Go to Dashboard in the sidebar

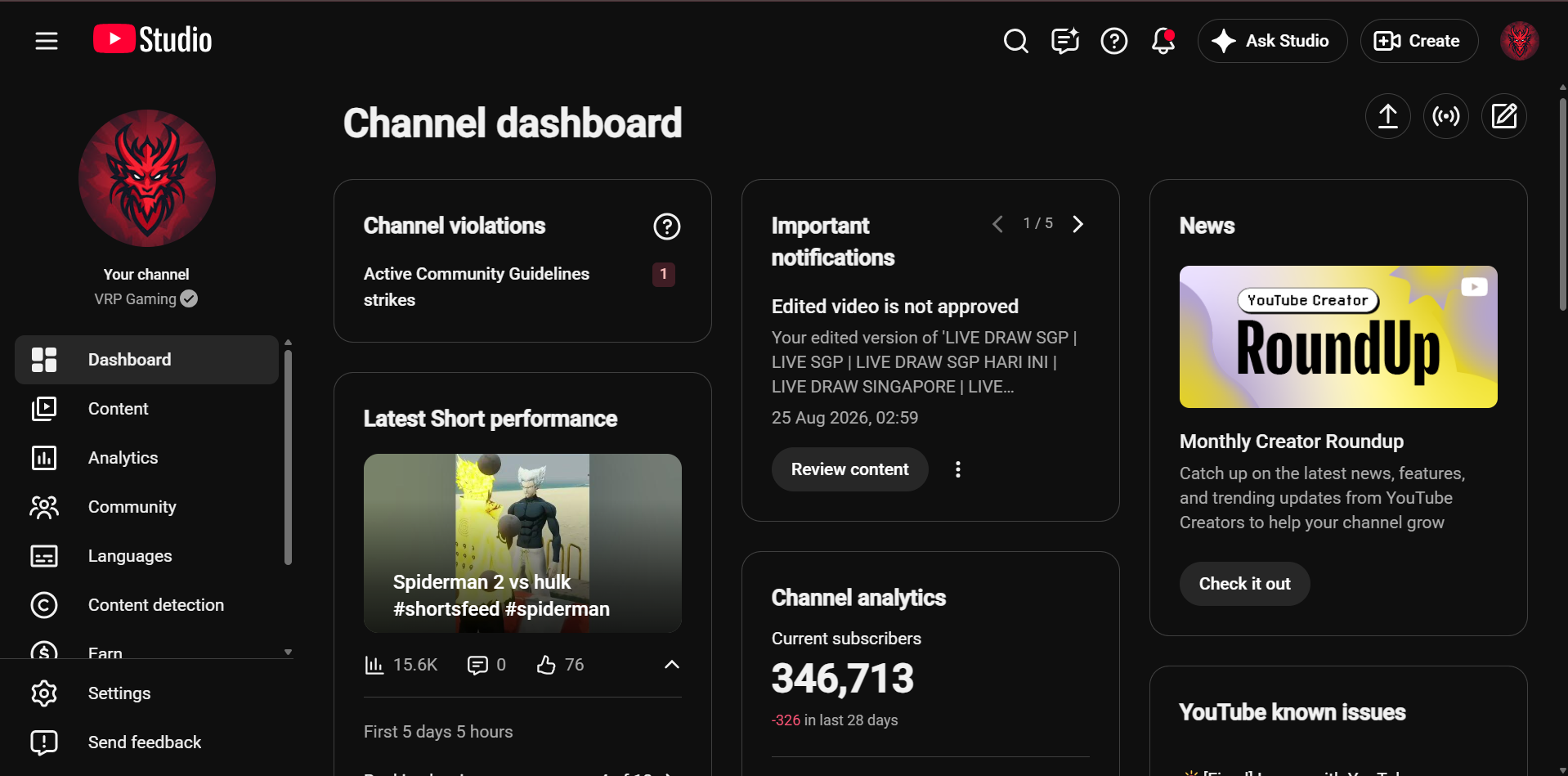click(x=147, y=360)
